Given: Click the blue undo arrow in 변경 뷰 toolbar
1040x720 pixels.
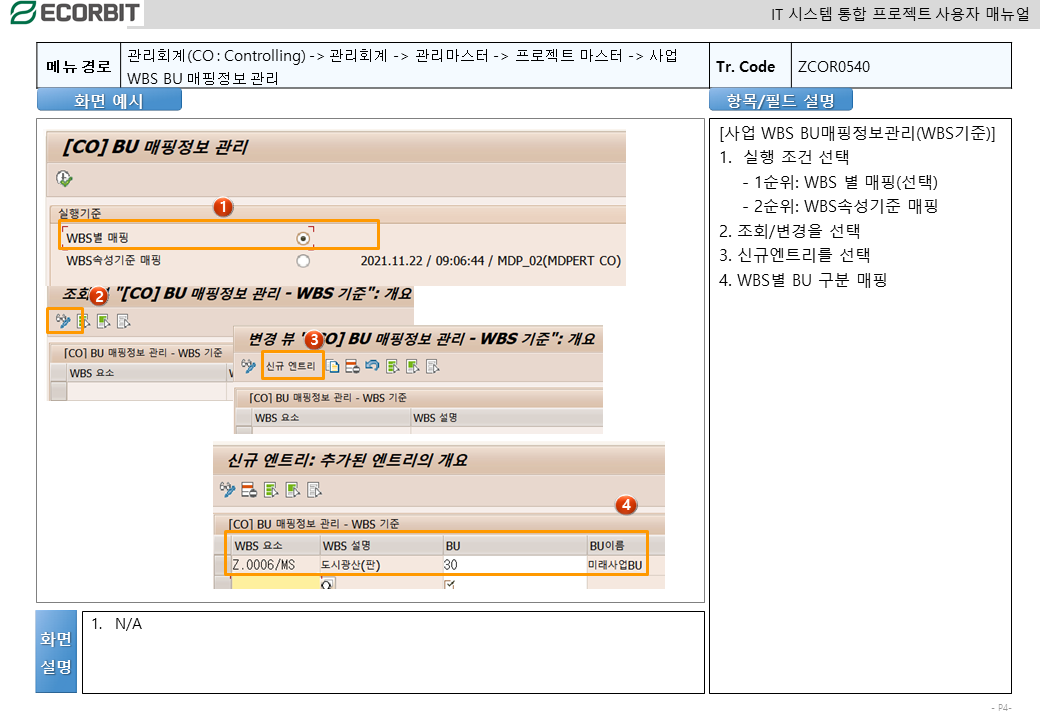Looking at the screenshot, I should (x=372, y=366).
